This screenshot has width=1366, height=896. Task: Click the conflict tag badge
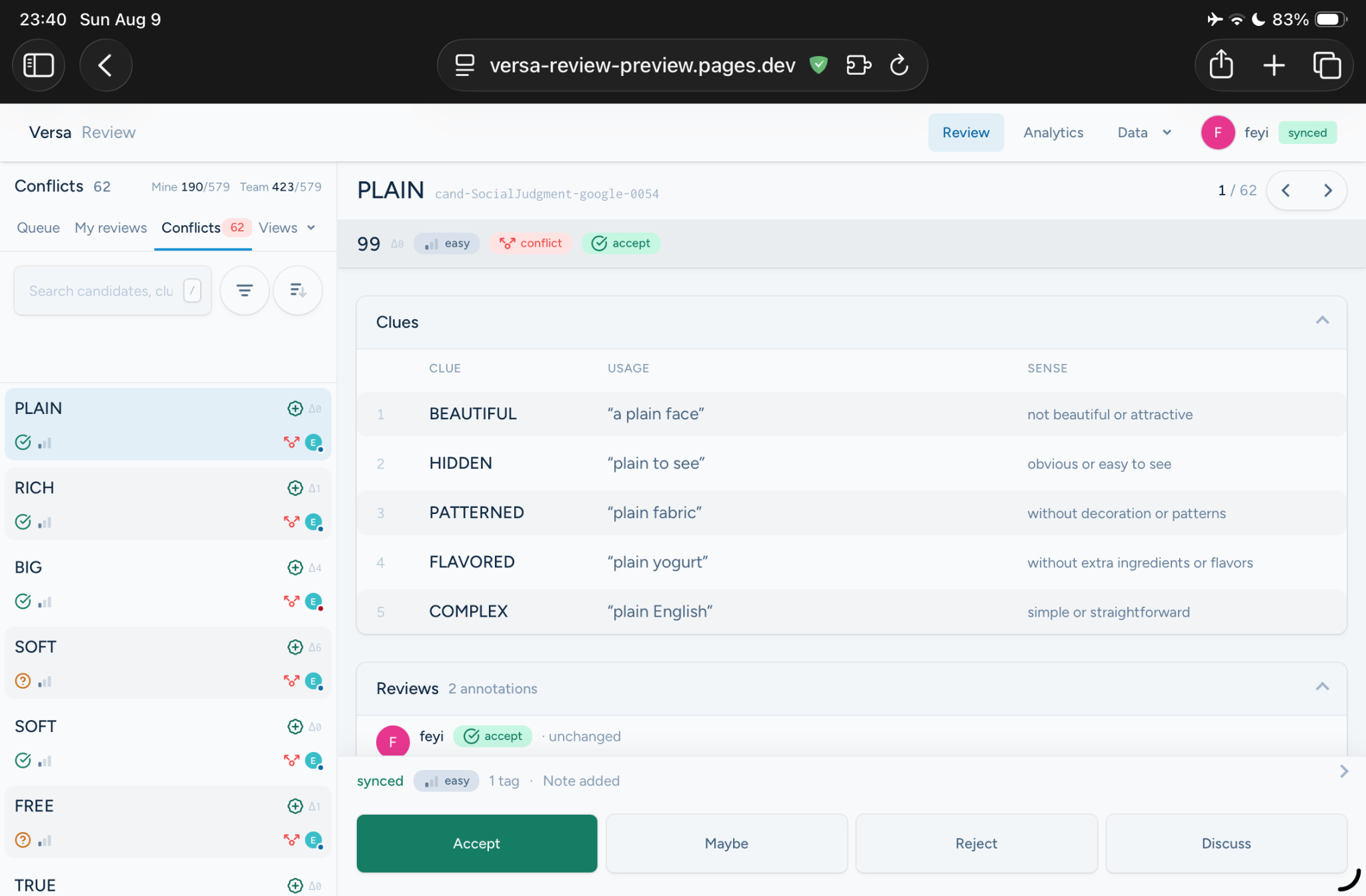click(x=531, y=243)
